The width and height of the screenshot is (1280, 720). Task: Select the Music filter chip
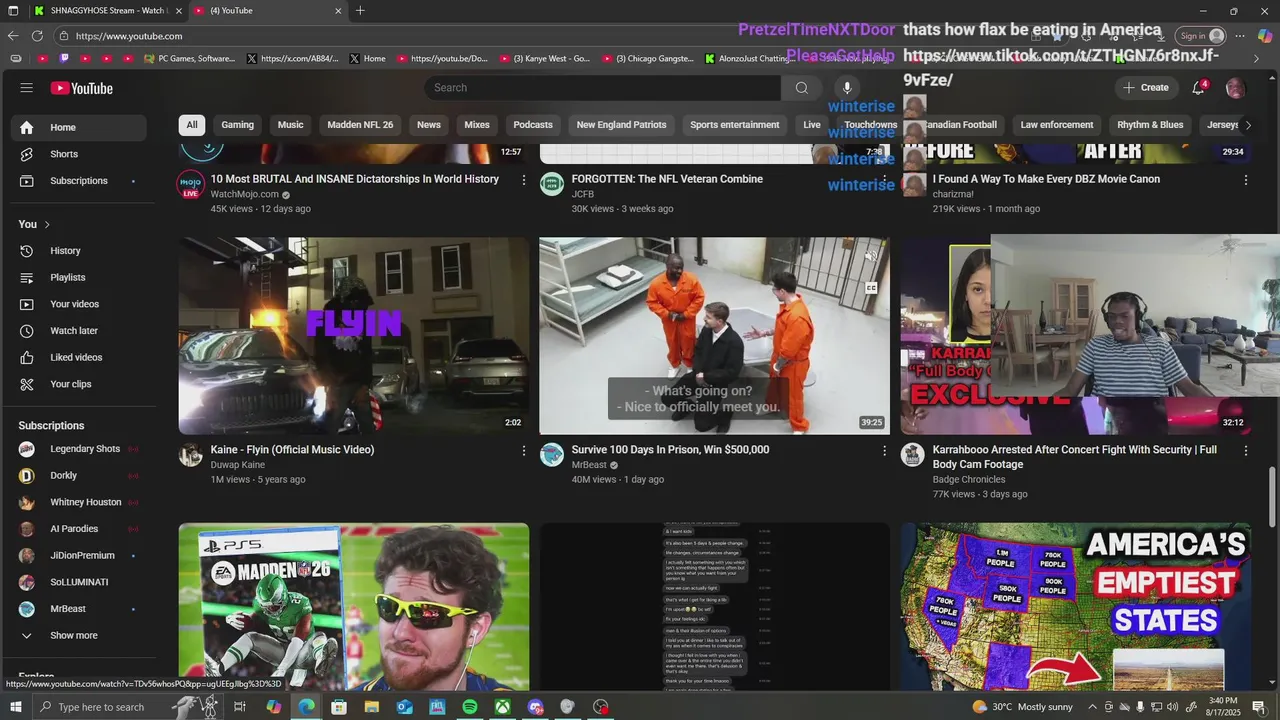(x=290, y=125)
